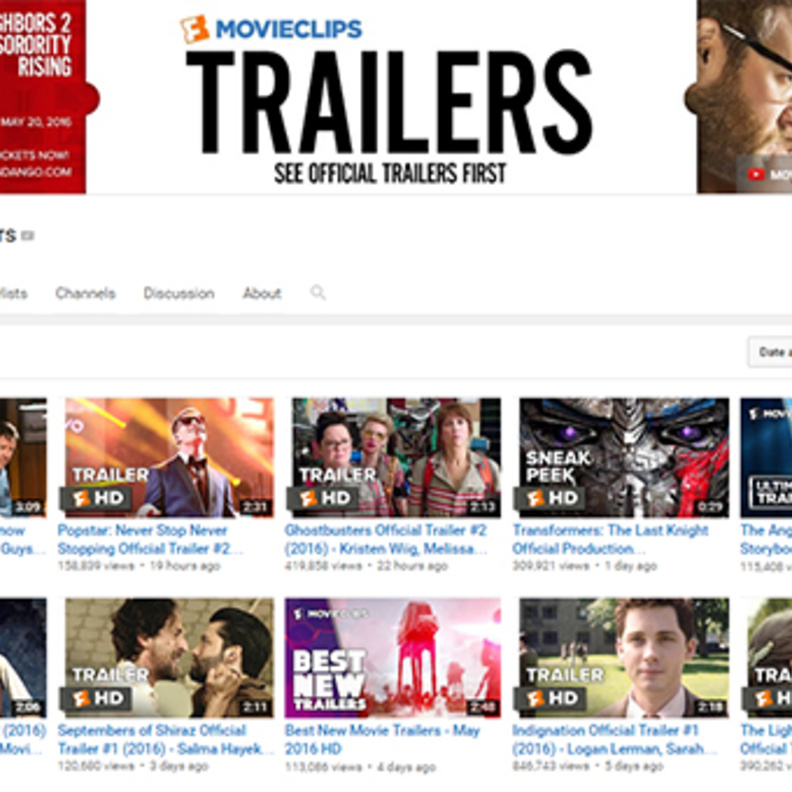Viewport: 792px width, 792px height.
Task: Click Best New Movie Trailers - May link
Action: 382,739
